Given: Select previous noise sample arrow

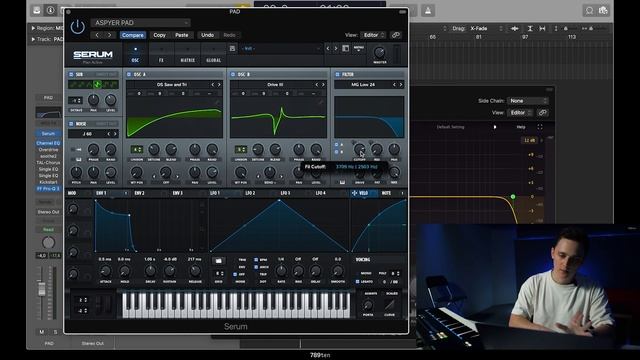Looking at the screenshot, I should [108, 134].
